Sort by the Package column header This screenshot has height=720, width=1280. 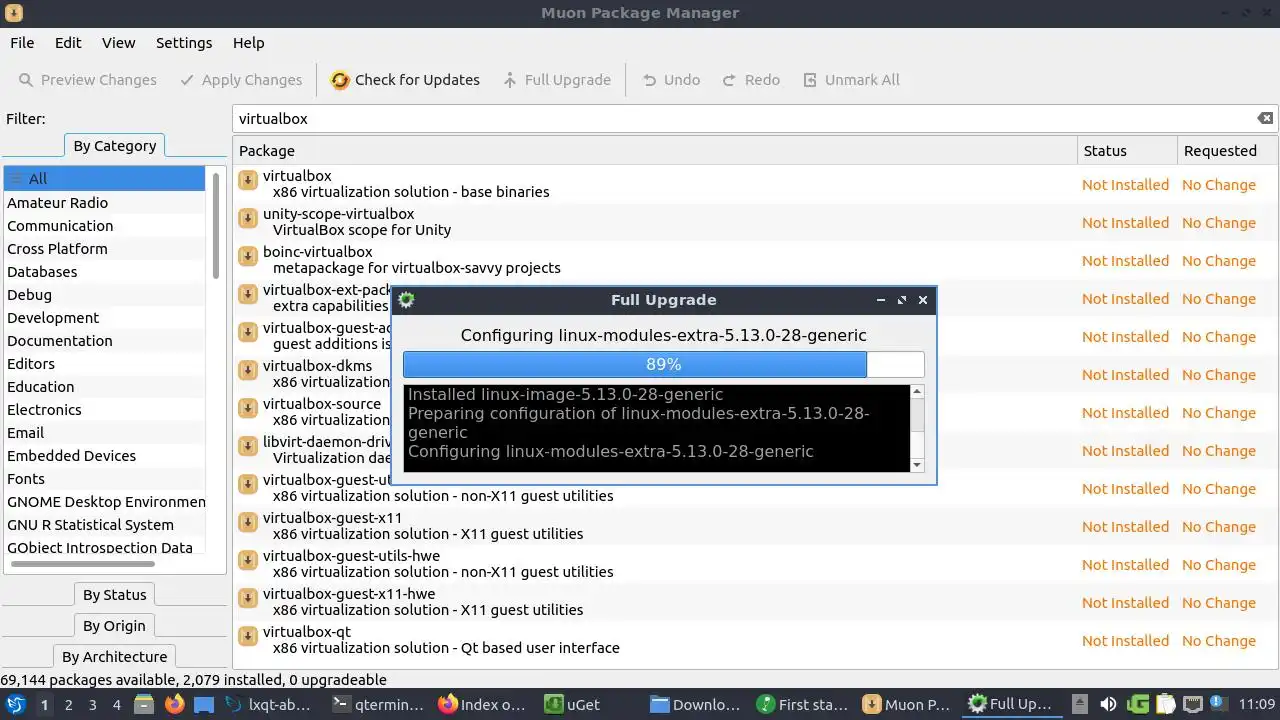[655, 151]
